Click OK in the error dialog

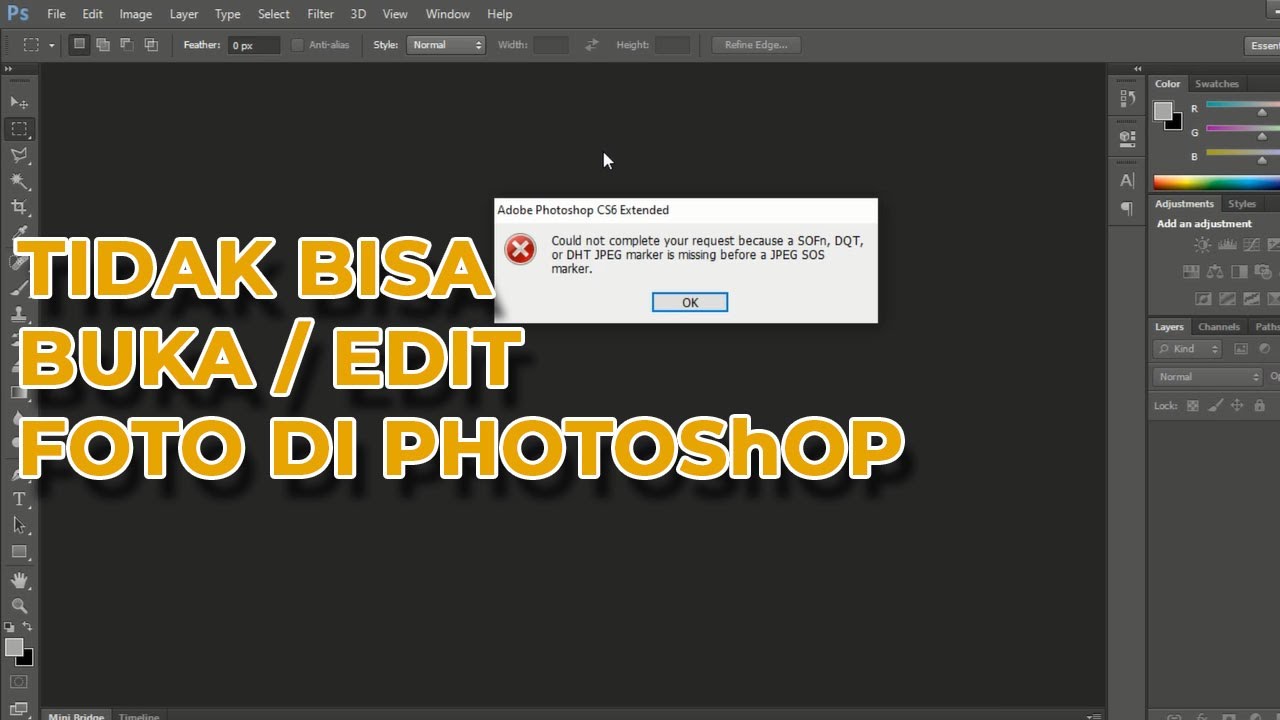coord(690,302)
